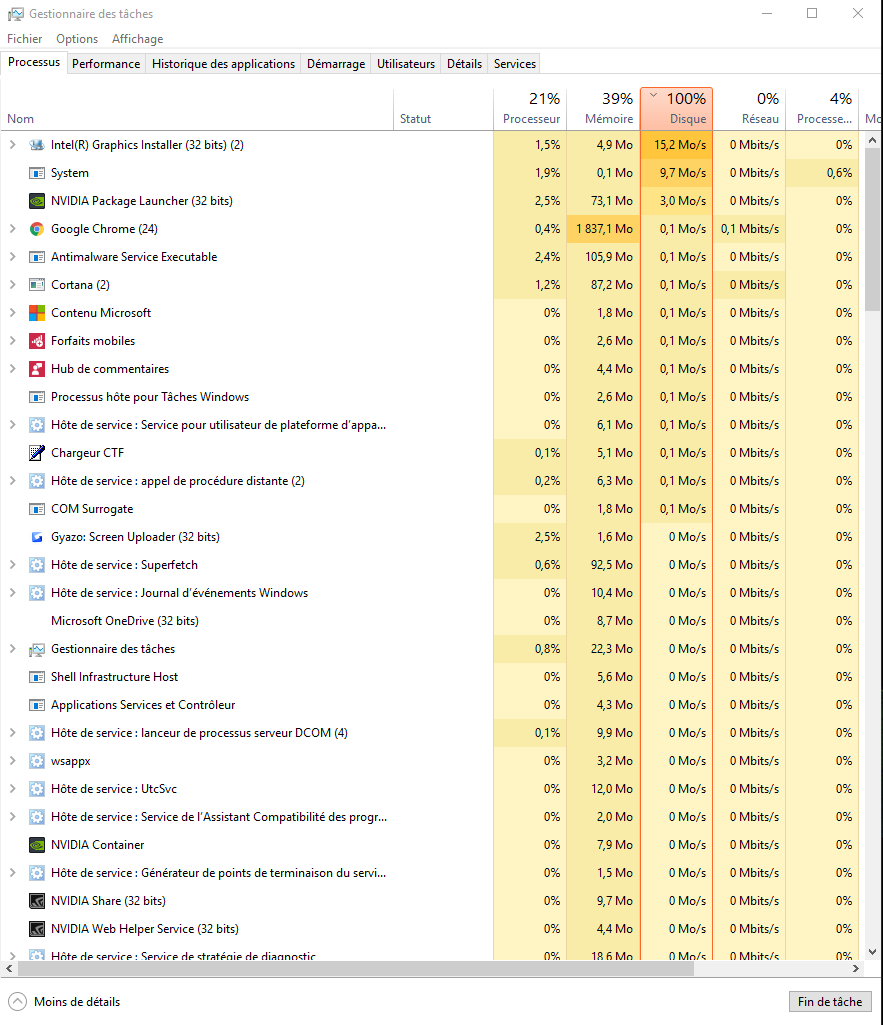Expand the Intel(R) Graphics Installer group

coord(12,145)
